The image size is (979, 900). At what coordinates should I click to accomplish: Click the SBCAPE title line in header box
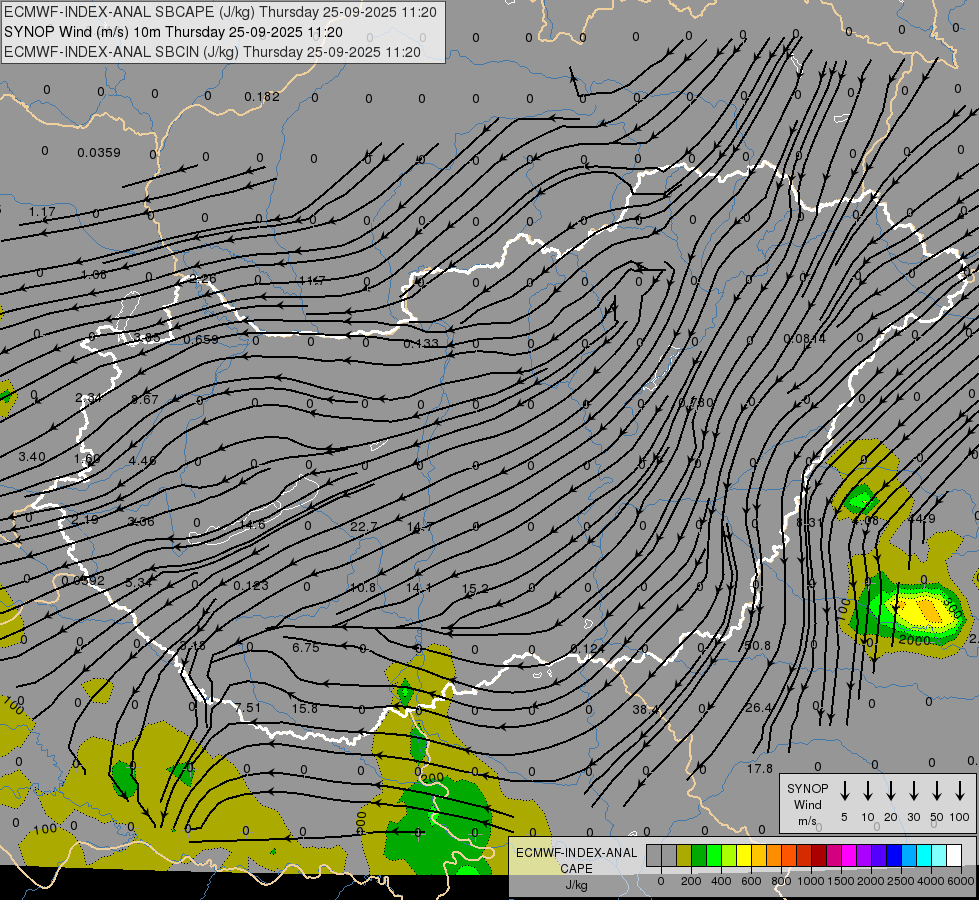click(220, 12)
